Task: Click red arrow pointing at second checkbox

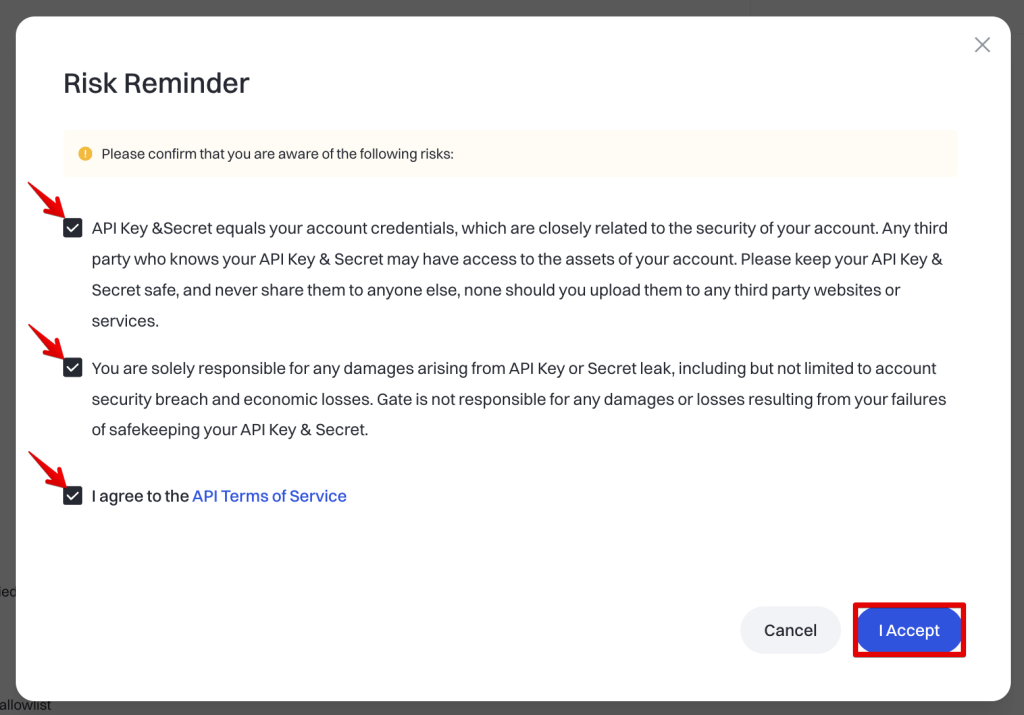Action: coord(46,341)
